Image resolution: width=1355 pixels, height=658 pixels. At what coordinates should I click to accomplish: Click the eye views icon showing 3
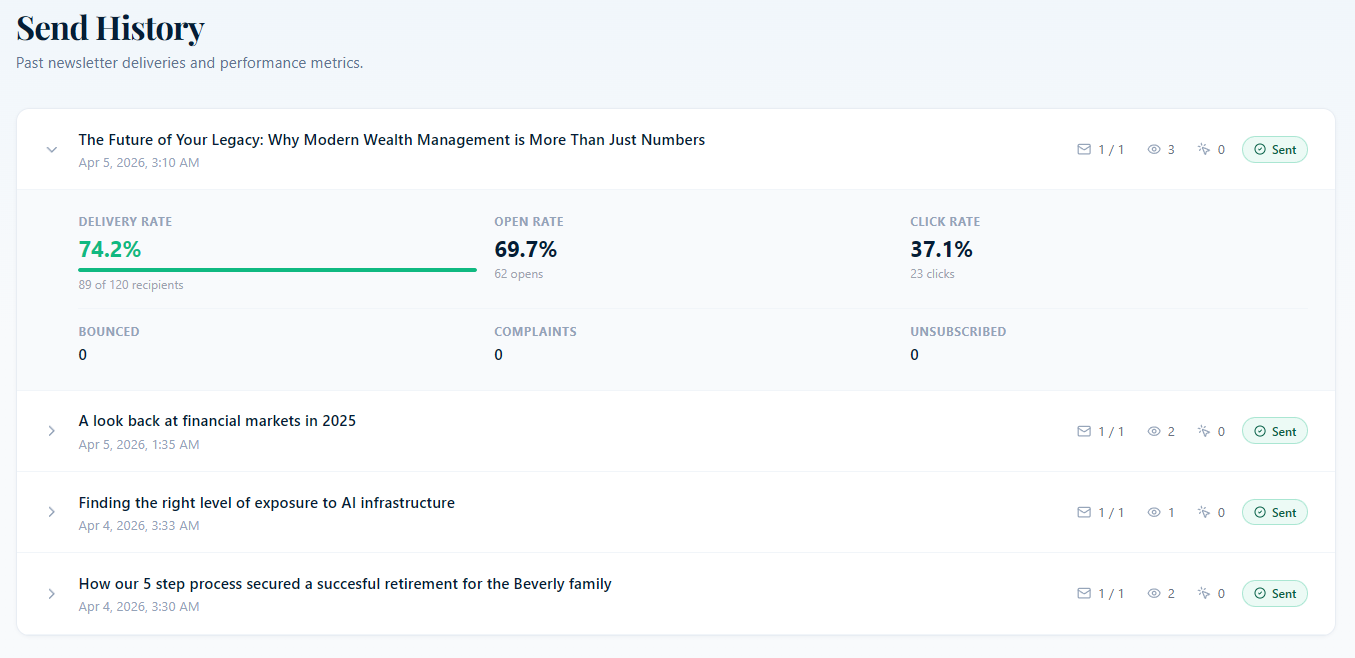tap(1154, 150)
